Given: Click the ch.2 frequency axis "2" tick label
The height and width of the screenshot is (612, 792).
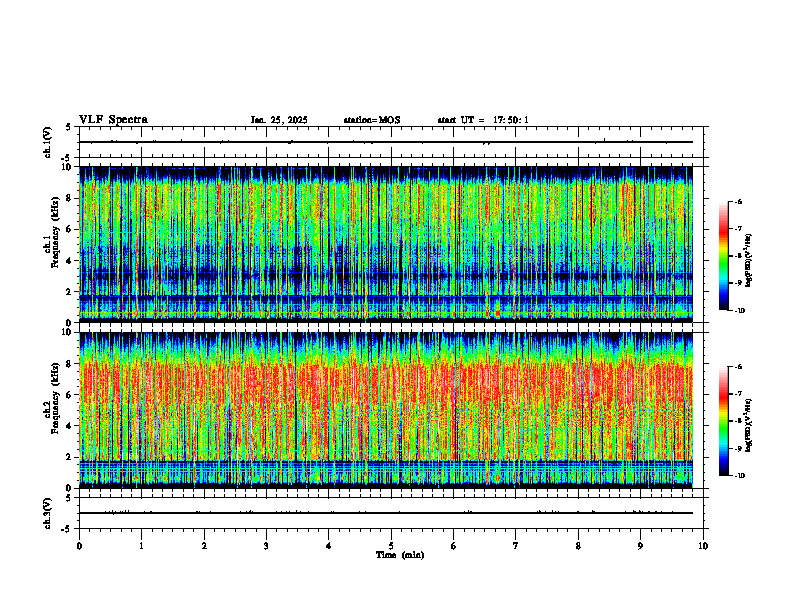Looking at the screenshot, I should 69,457.
